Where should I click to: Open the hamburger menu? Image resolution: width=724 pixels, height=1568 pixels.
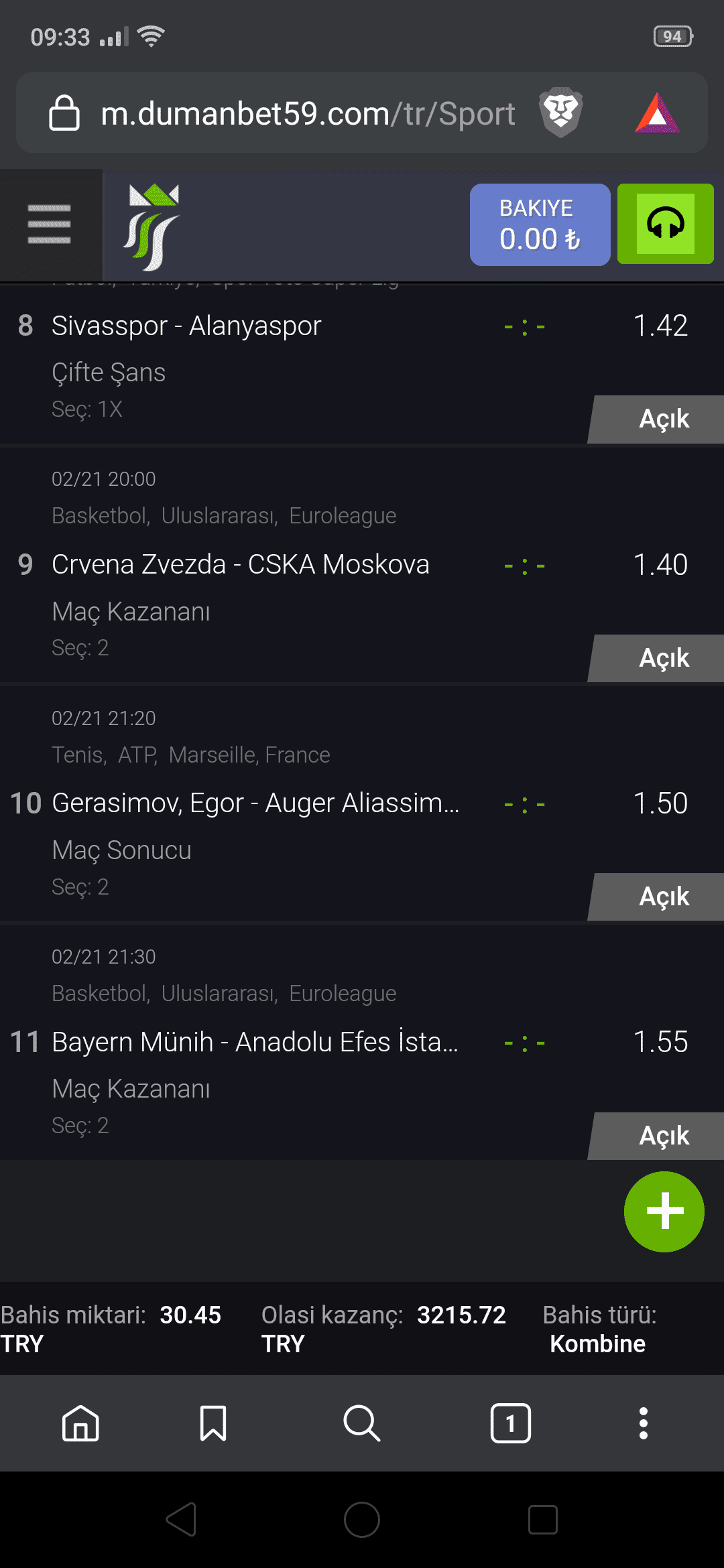click(x=50, y=224)
